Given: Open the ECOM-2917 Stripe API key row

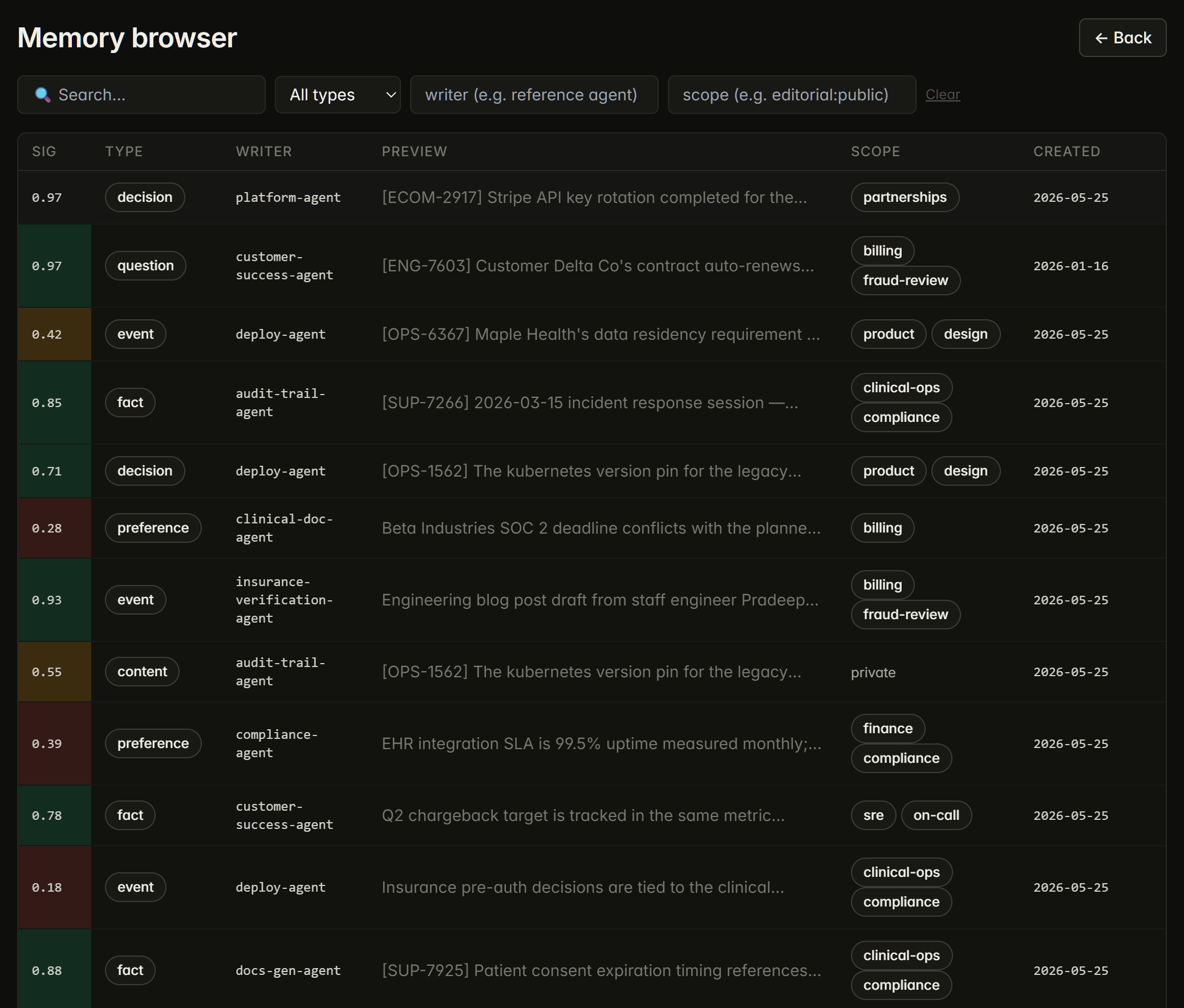Looking at the screenshot, I should tap(591, 198).
